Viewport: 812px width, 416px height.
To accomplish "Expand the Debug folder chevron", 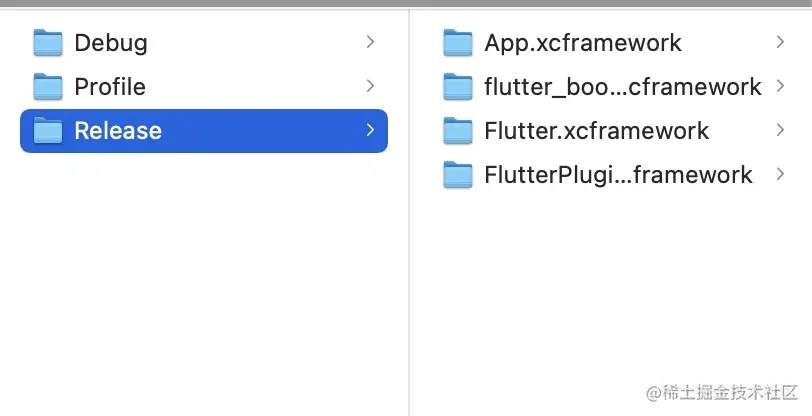I will tap(370, 43).
